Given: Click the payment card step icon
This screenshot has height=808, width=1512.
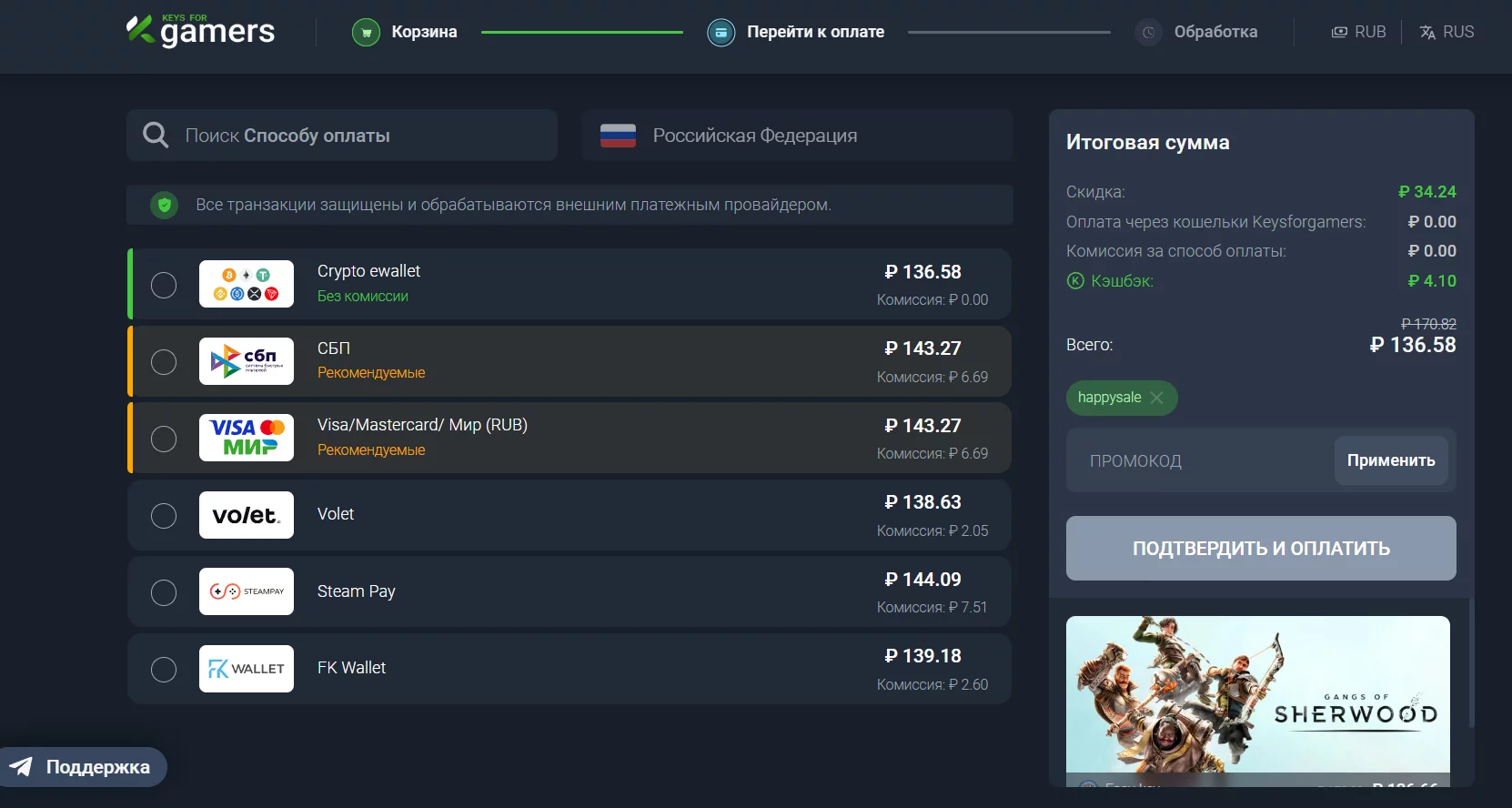Looking at the screenshot, I should point(721,33).
